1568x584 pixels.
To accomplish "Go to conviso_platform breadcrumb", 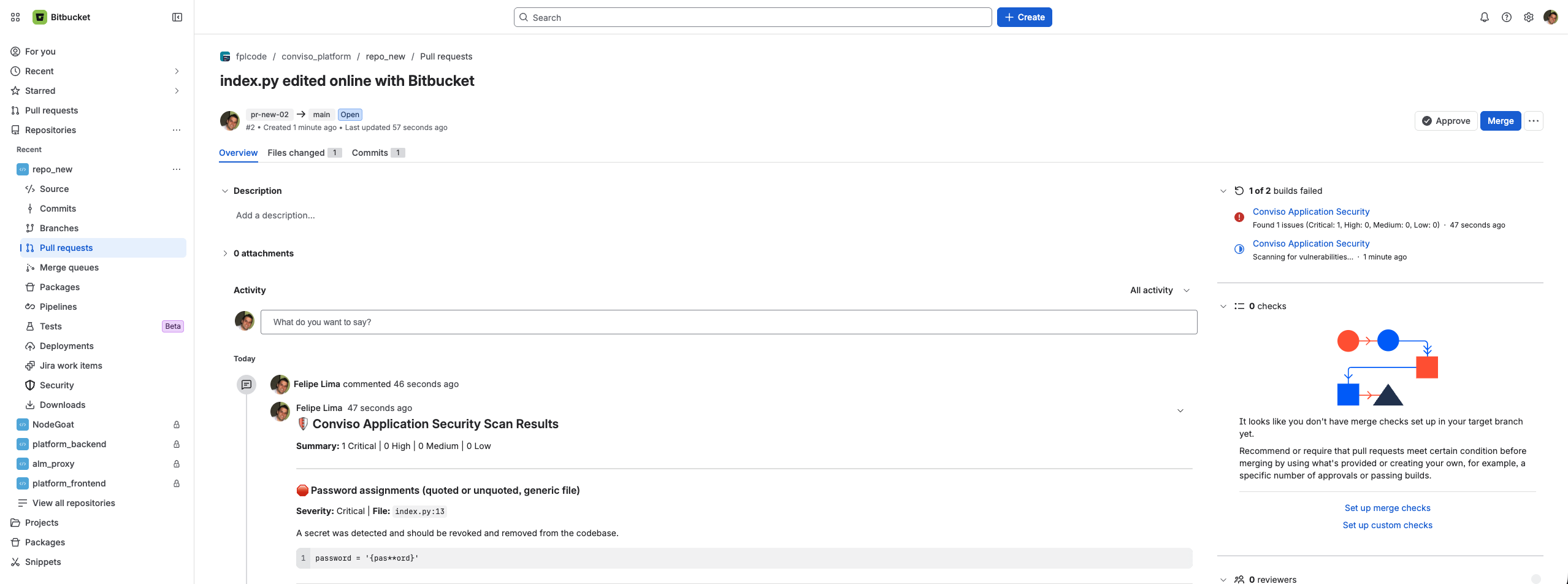I will pos(316,56).
